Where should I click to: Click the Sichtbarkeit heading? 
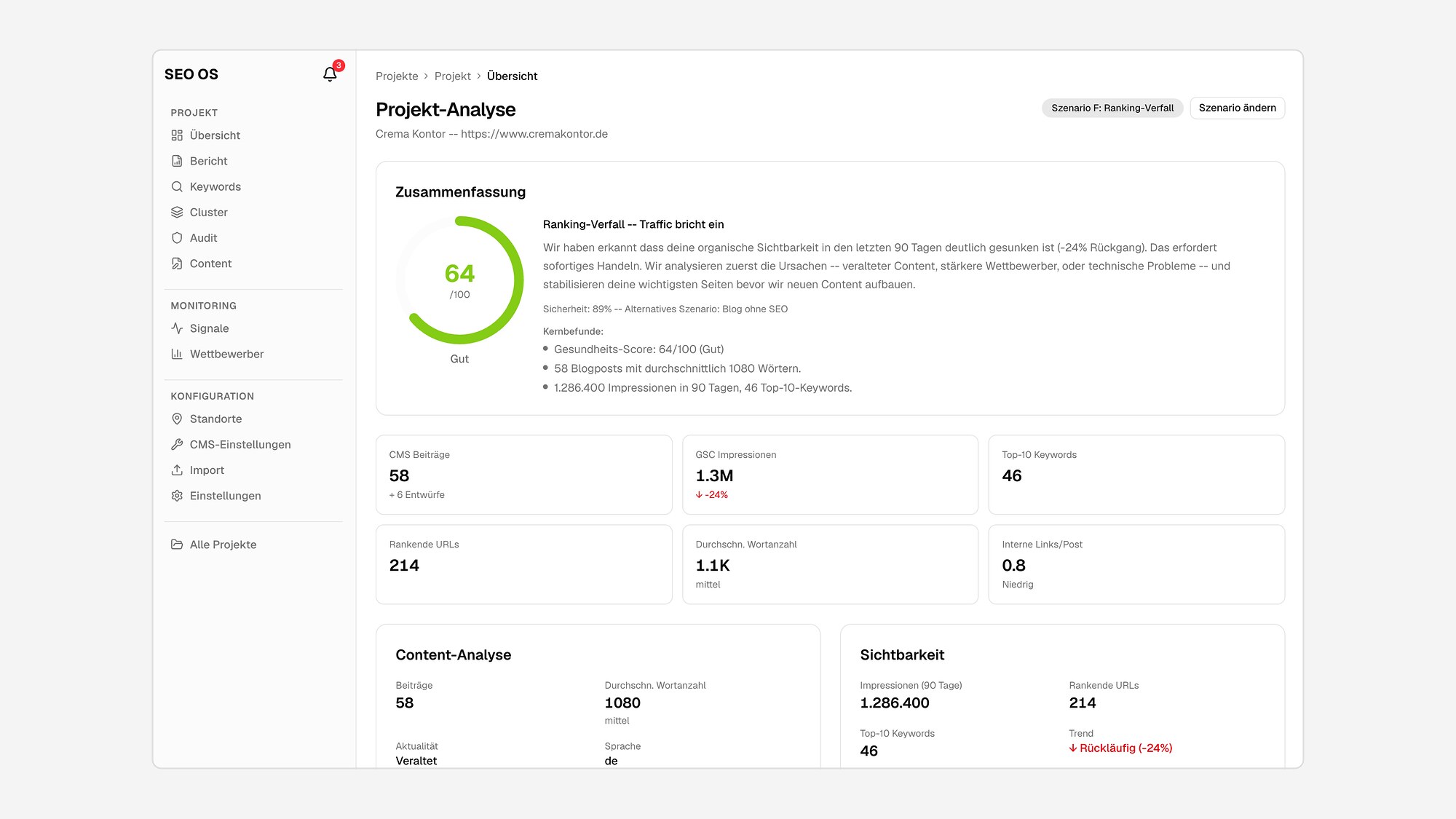902,654
